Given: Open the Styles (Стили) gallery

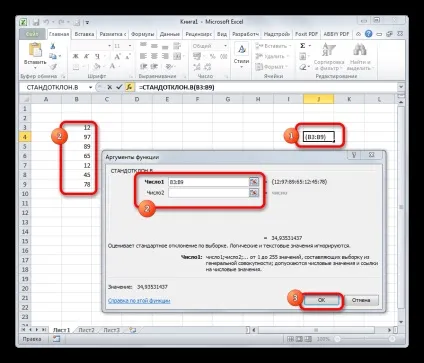Looking at the screenshot, I should [x=241, y=55].
